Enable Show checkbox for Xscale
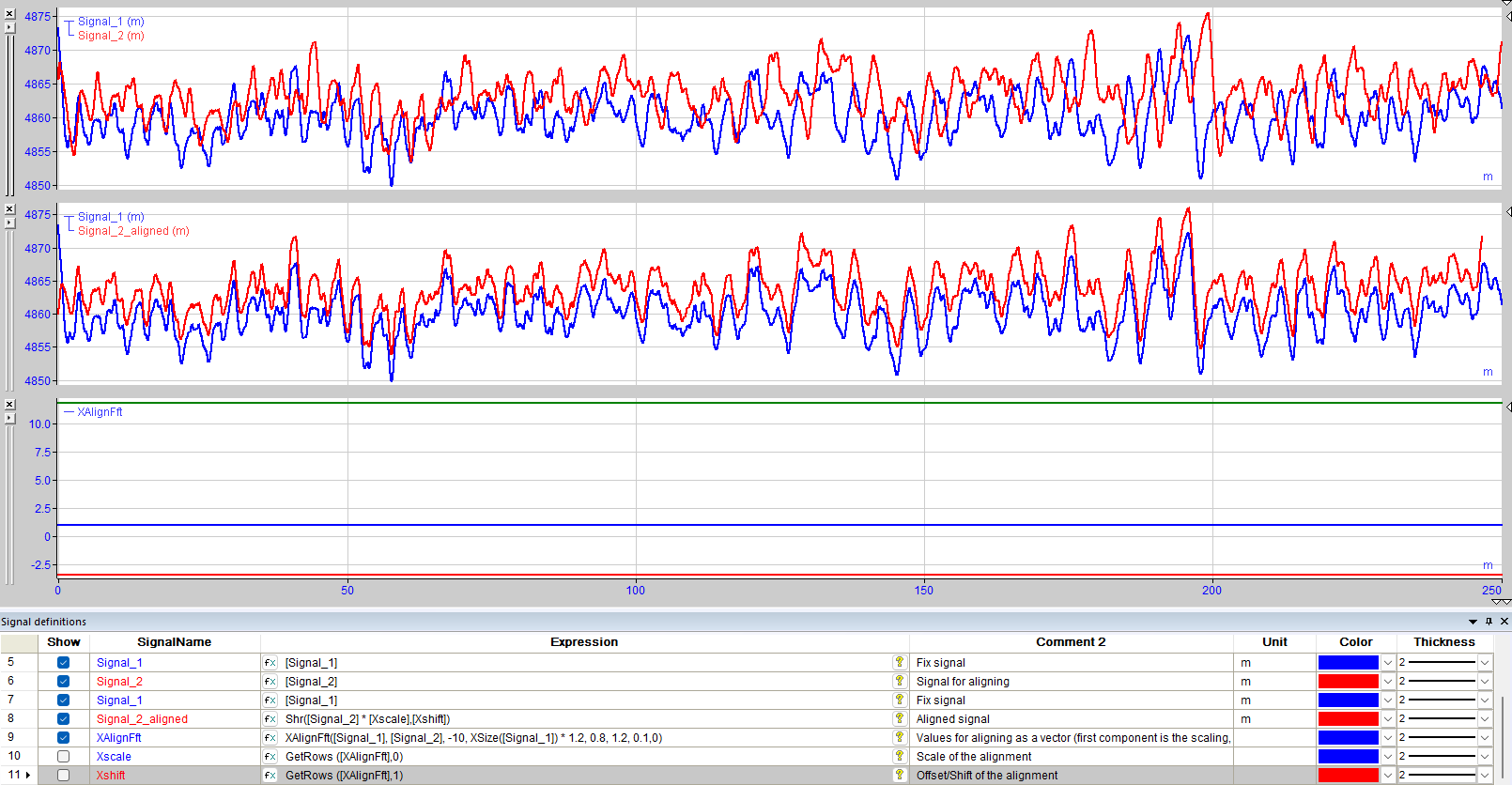Image resolution: width=1512 pixels, height=785 pixels. point(63,756)
